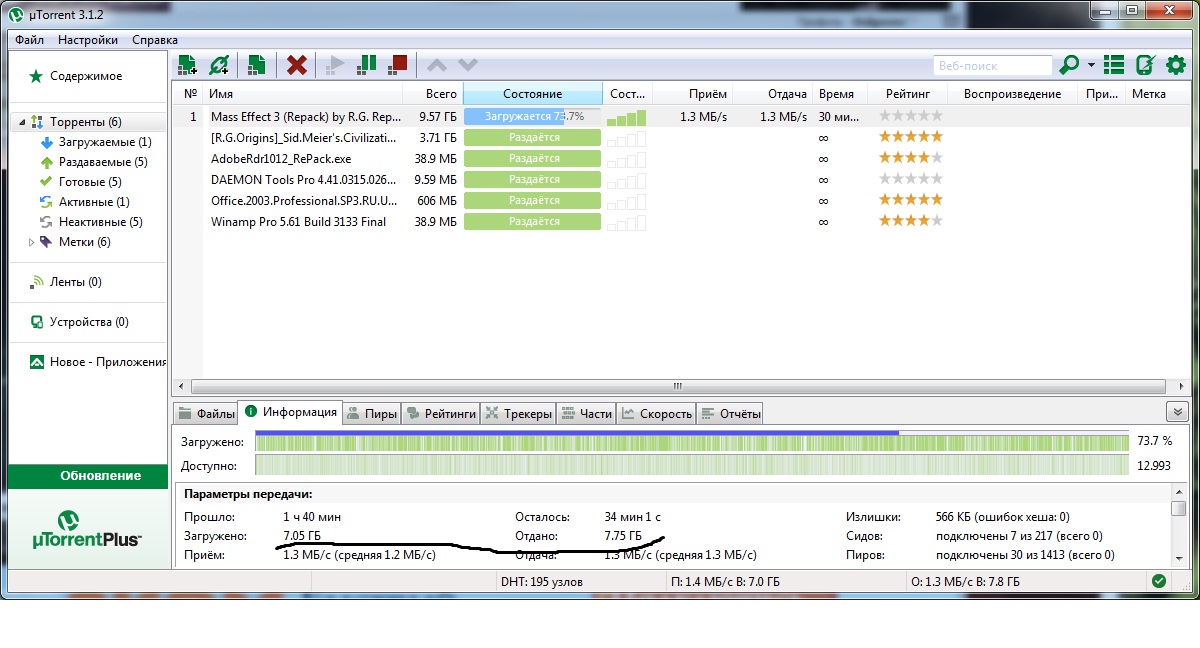The image size is (1200, 648).
Task: Open the Файл menu
Action: click(x=30, y=40)
